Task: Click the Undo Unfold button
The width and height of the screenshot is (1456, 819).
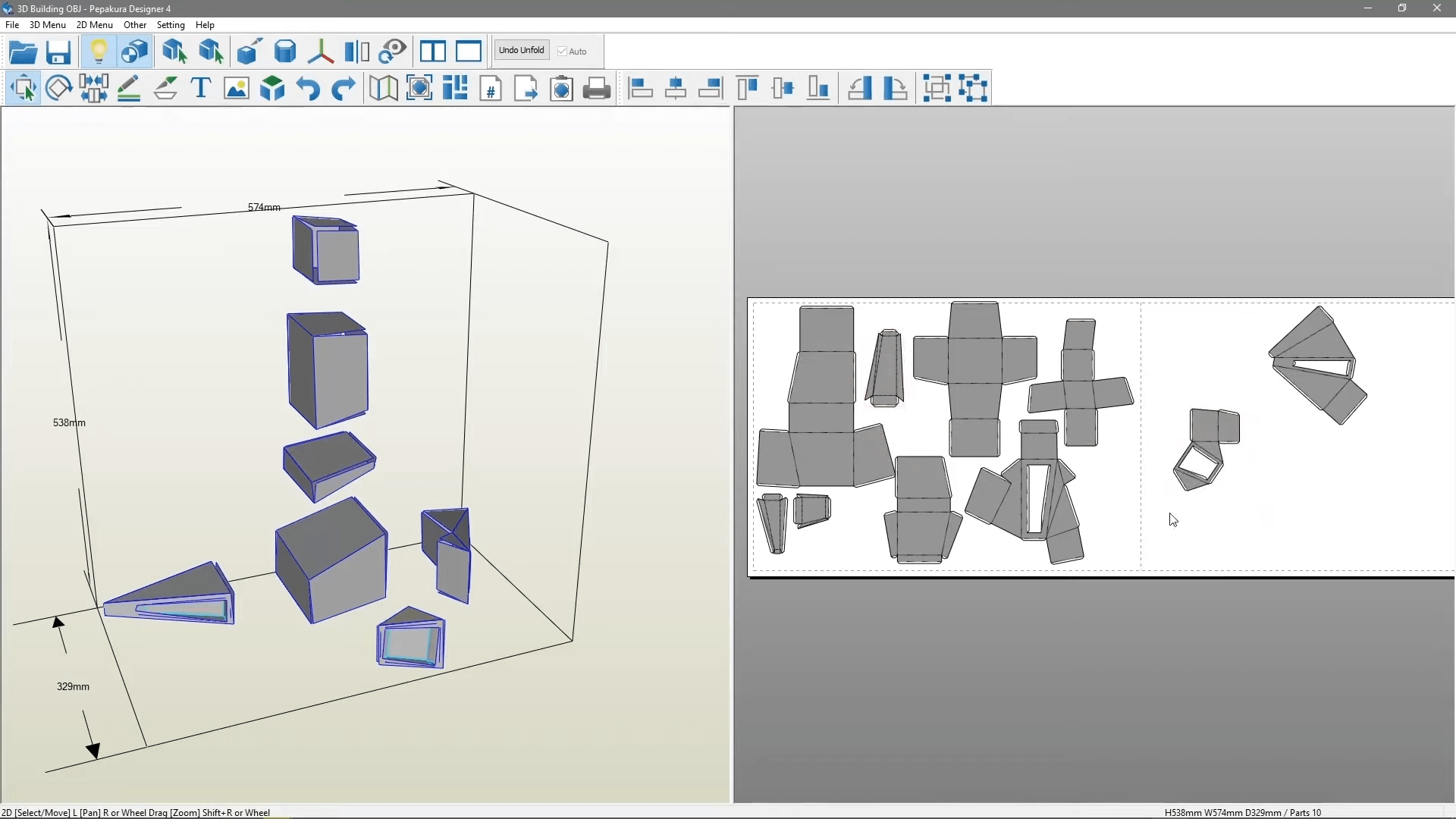Action: tap(522, 51)
